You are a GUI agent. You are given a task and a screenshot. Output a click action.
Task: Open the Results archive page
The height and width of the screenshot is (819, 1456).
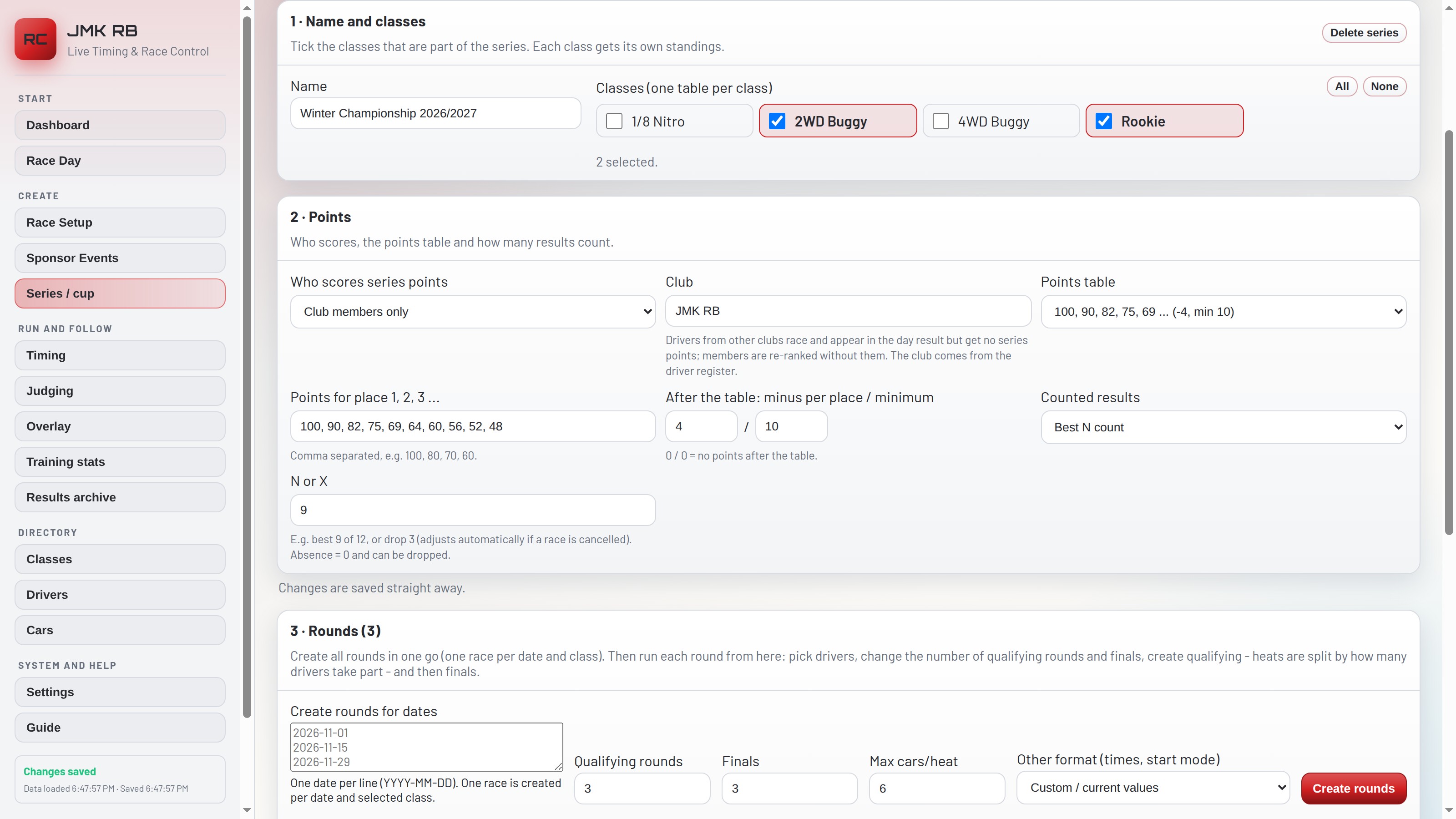tap(120, 497)
